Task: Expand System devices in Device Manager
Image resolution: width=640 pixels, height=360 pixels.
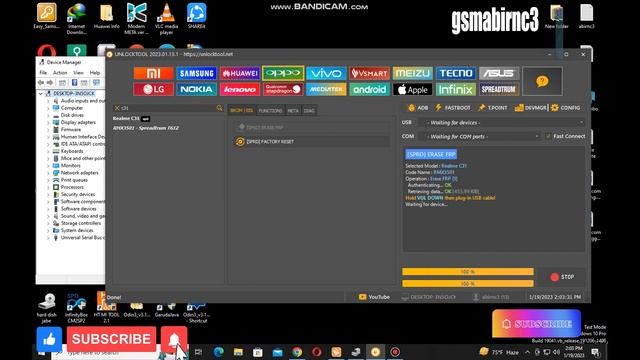Action: click(x=48, y=230)
